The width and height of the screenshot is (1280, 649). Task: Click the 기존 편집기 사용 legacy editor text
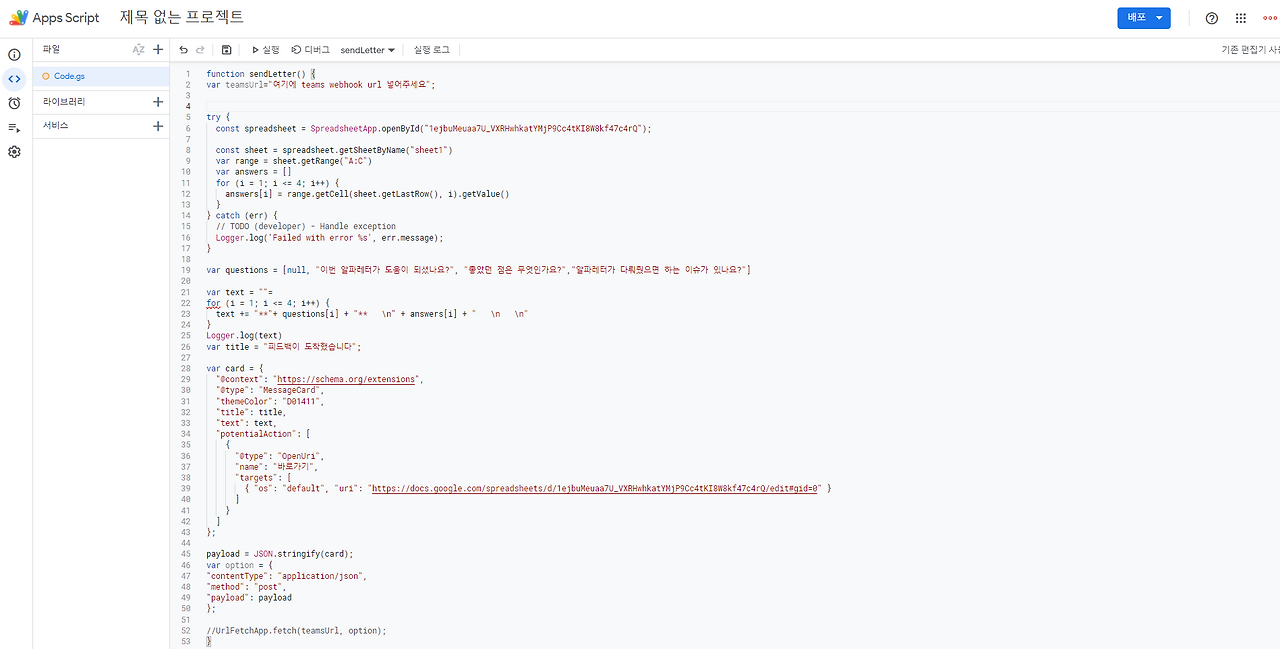click(x=1250, y=49)
